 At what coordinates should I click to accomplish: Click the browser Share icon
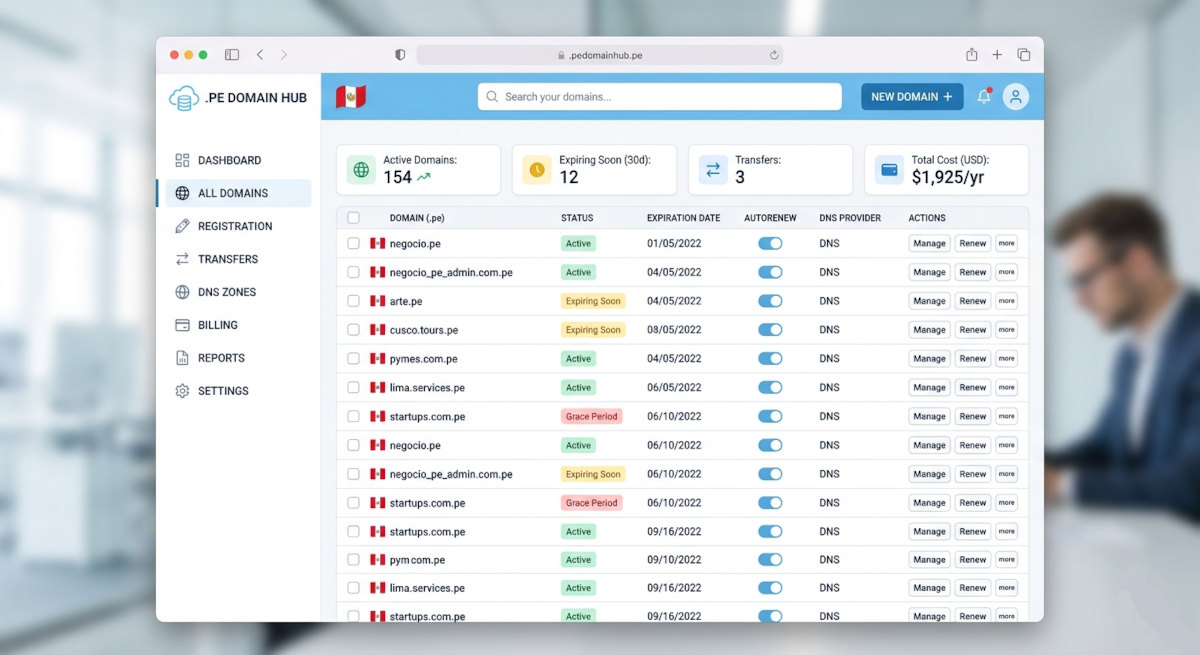971,55
